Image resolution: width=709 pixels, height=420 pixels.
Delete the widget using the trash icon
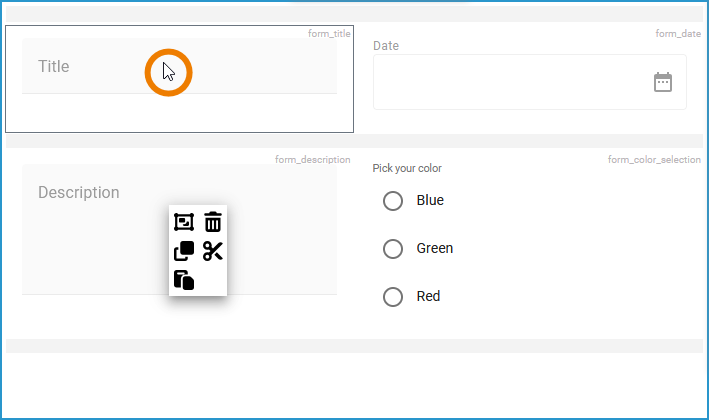[213, 222]
